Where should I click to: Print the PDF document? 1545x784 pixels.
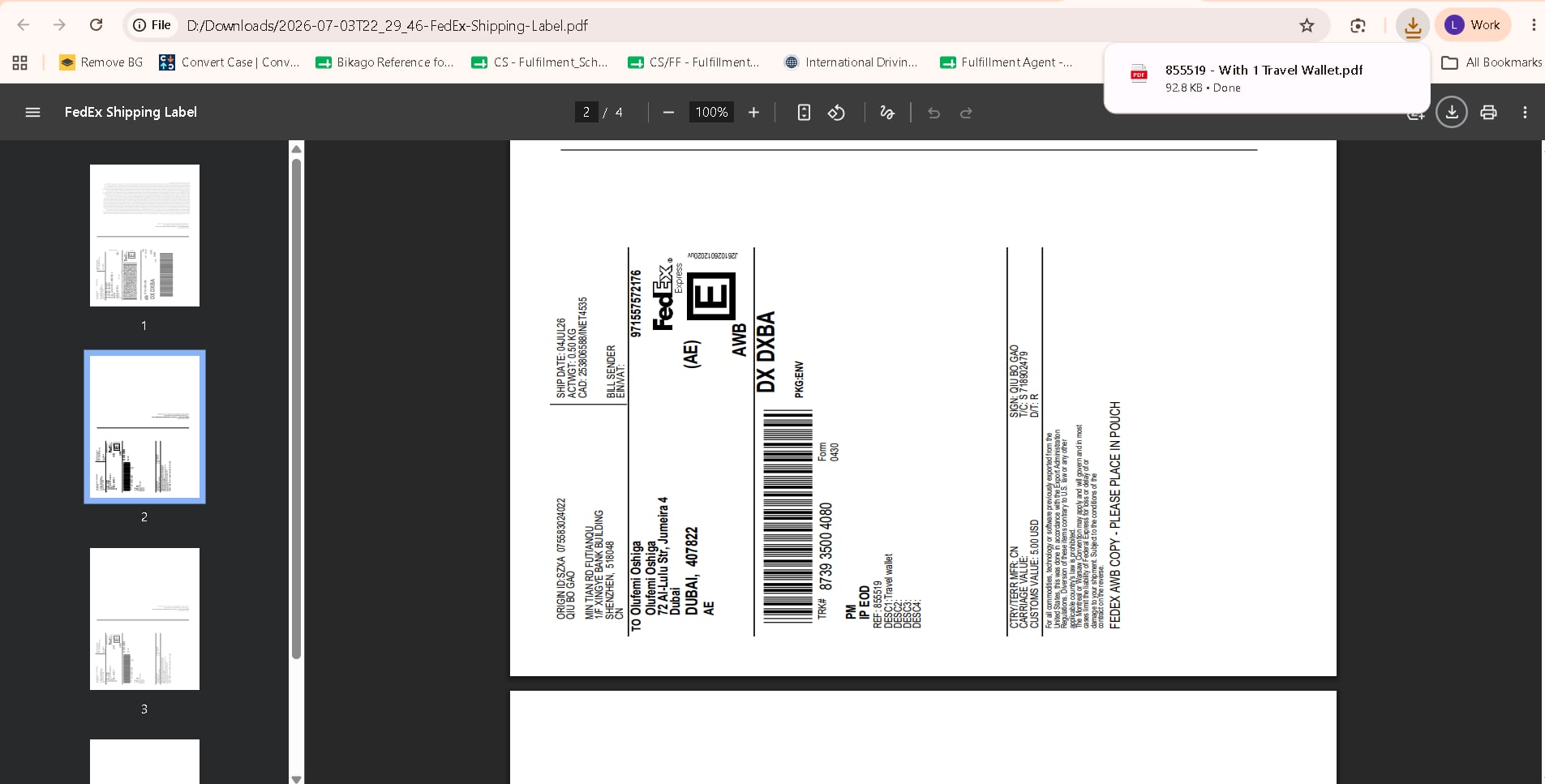point(1488,113)
